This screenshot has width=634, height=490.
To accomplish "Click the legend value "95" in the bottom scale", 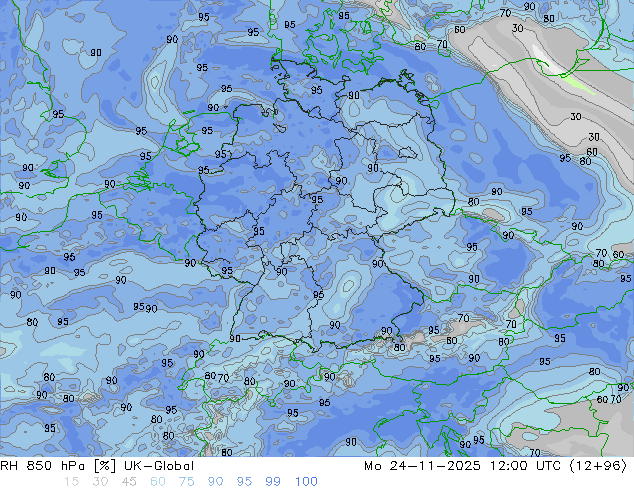I will tap(244, 482).
